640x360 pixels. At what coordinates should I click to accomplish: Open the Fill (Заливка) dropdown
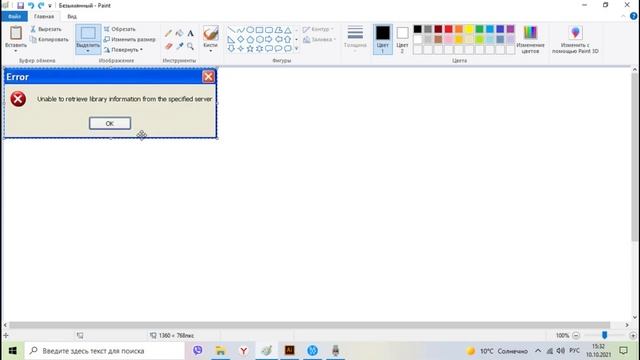[319, 40]
